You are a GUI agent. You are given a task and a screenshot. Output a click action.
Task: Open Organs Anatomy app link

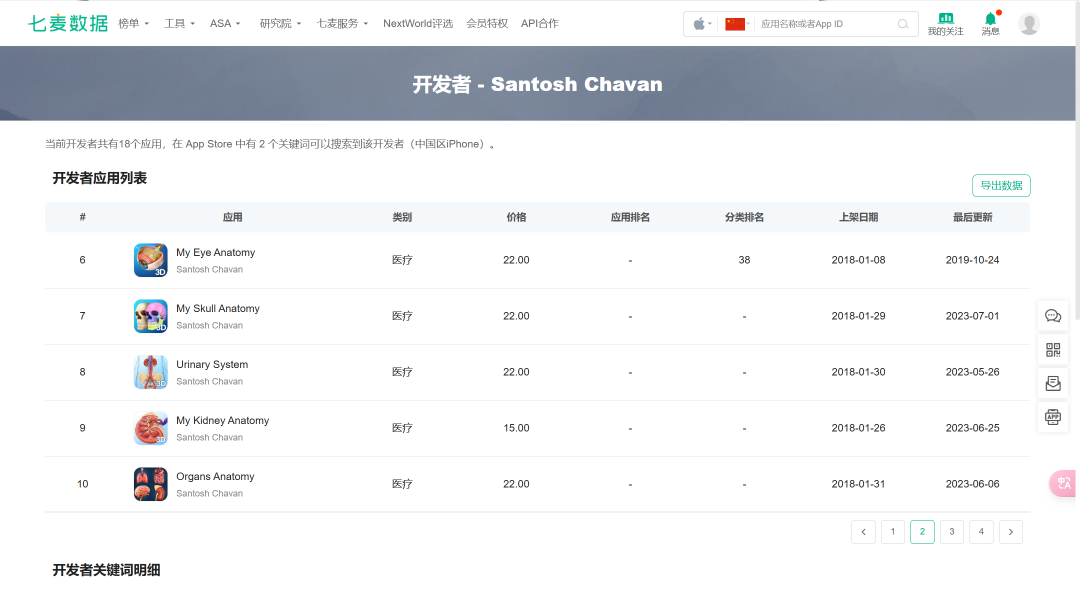pos(215,477)
